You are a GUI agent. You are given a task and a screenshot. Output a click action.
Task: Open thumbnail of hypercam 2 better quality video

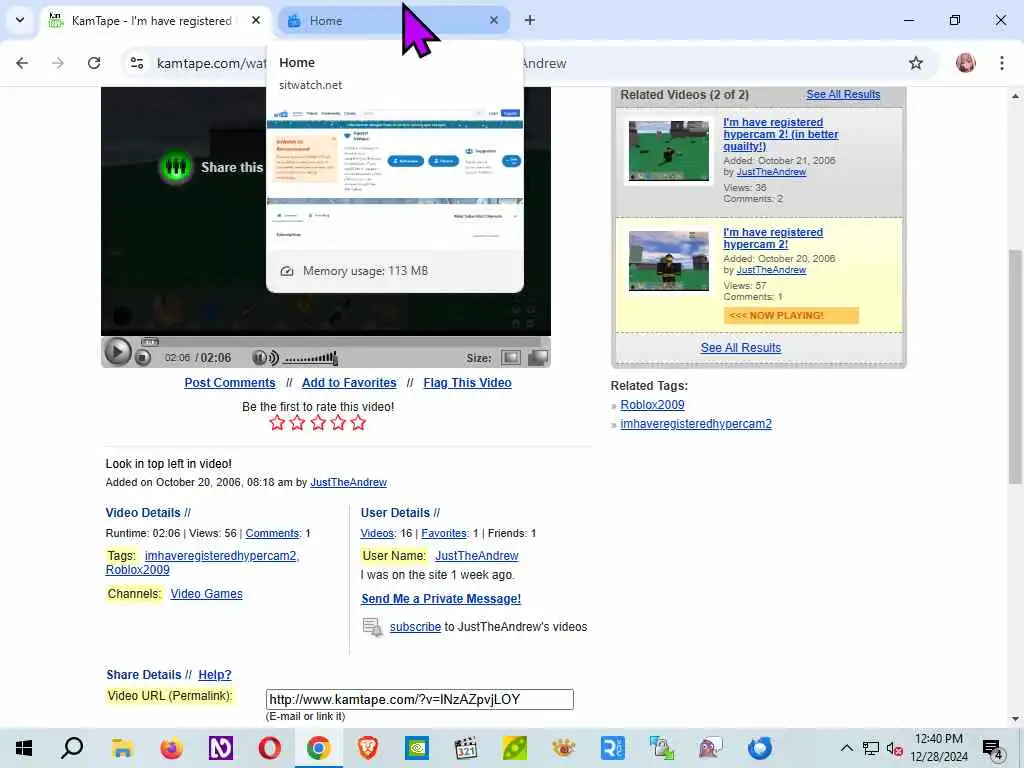coord(669,151)
